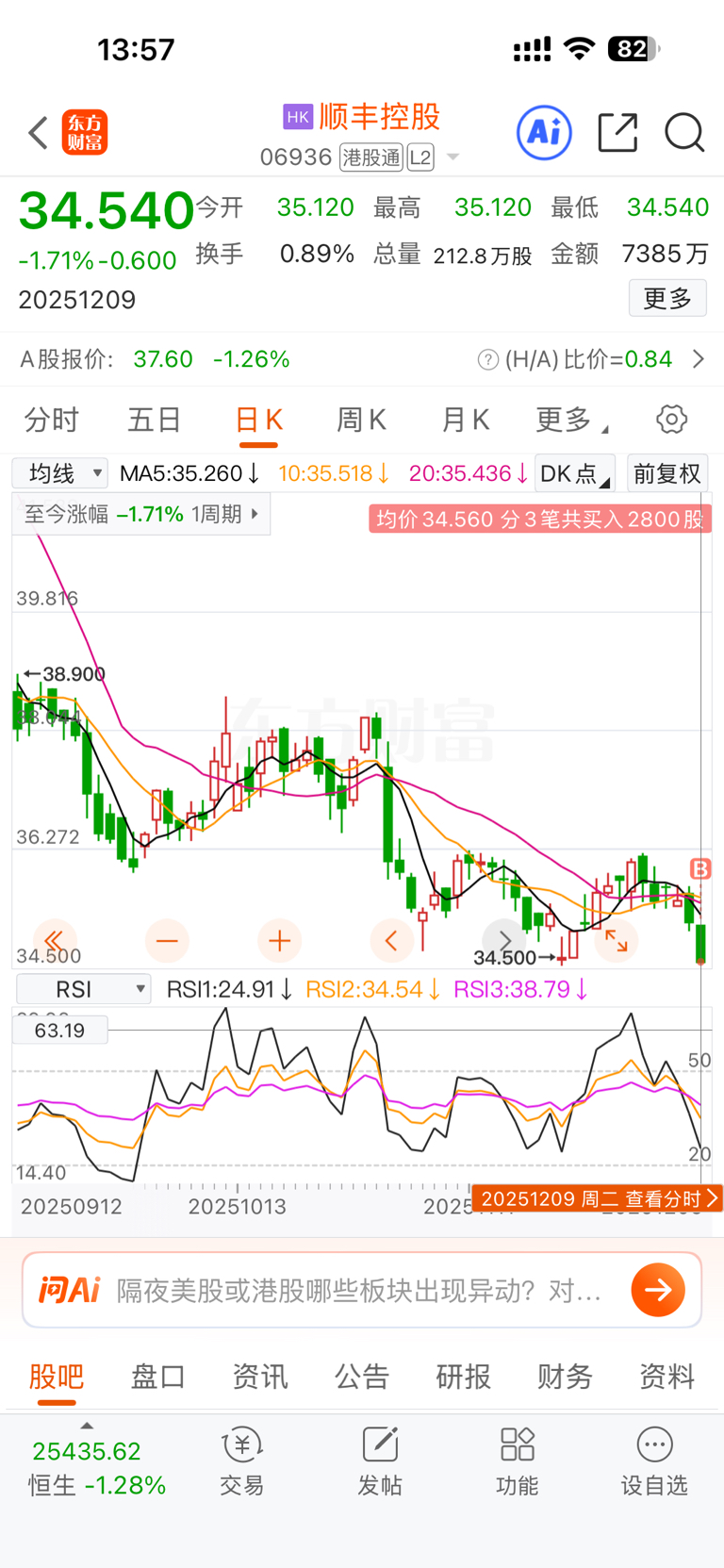Tap the H/A ratio help question icon
Image resolution: width=724 pixels, height=1568 pixels.
487,359
